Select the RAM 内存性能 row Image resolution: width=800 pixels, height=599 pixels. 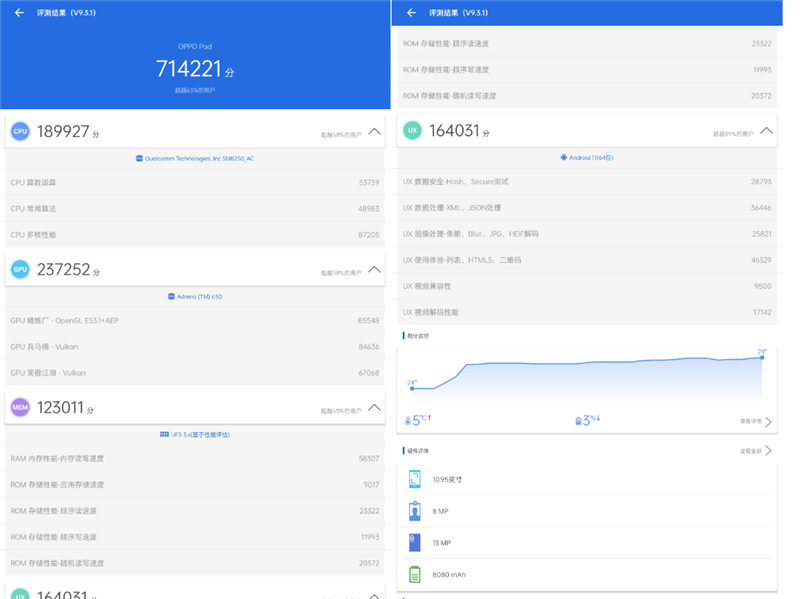[195, 459]
